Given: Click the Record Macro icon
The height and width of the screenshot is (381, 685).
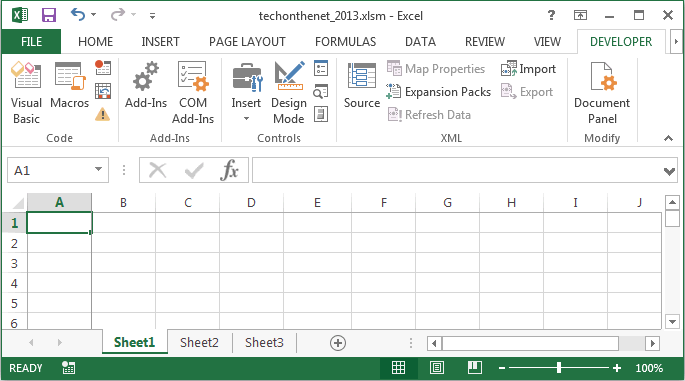Looking at the screenshot, I should tap(103, 68).
